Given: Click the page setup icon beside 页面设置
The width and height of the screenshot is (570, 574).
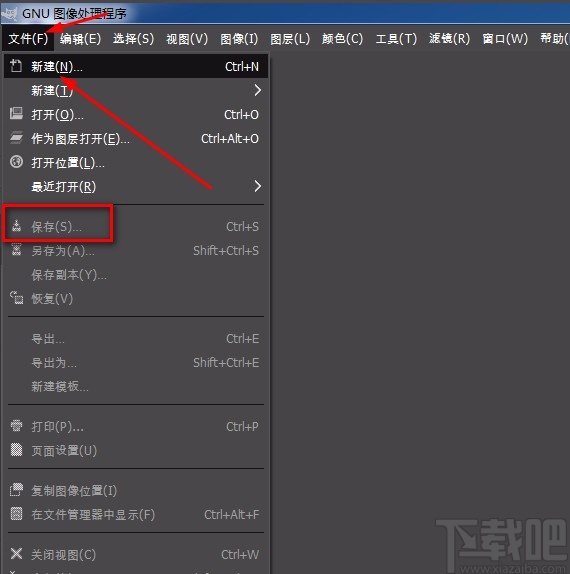Looking at the screenshot, I should tap(16, 450).
